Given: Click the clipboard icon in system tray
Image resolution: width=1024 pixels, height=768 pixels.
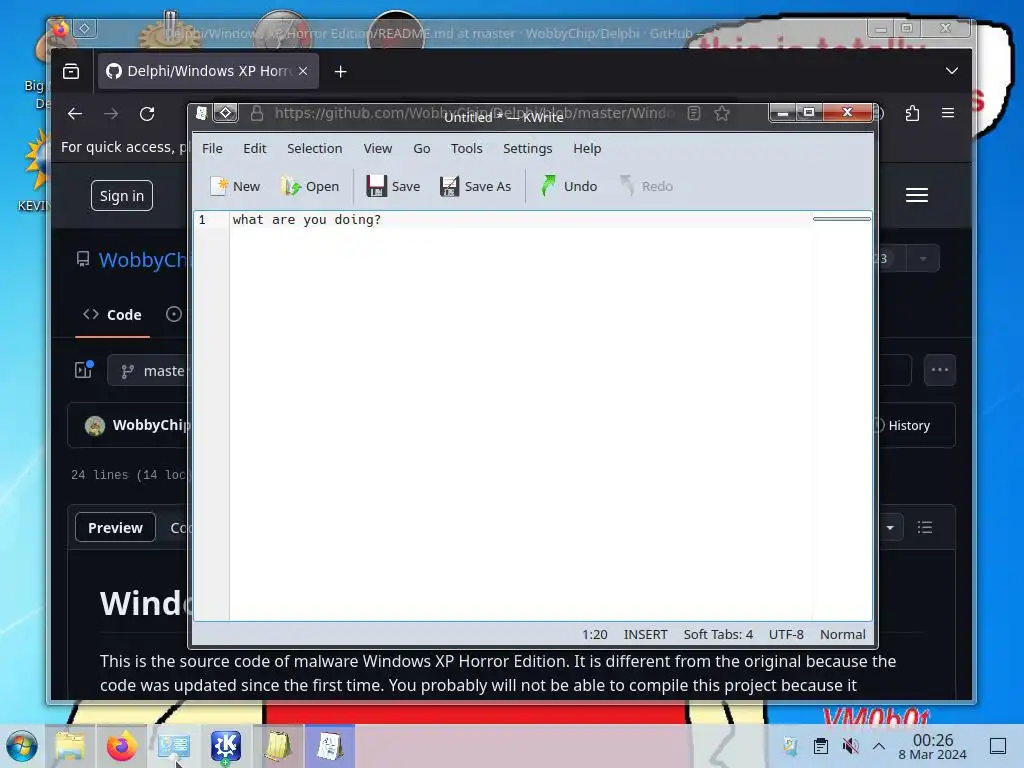Looking at the screenshot, I should (x=820, y=746).
